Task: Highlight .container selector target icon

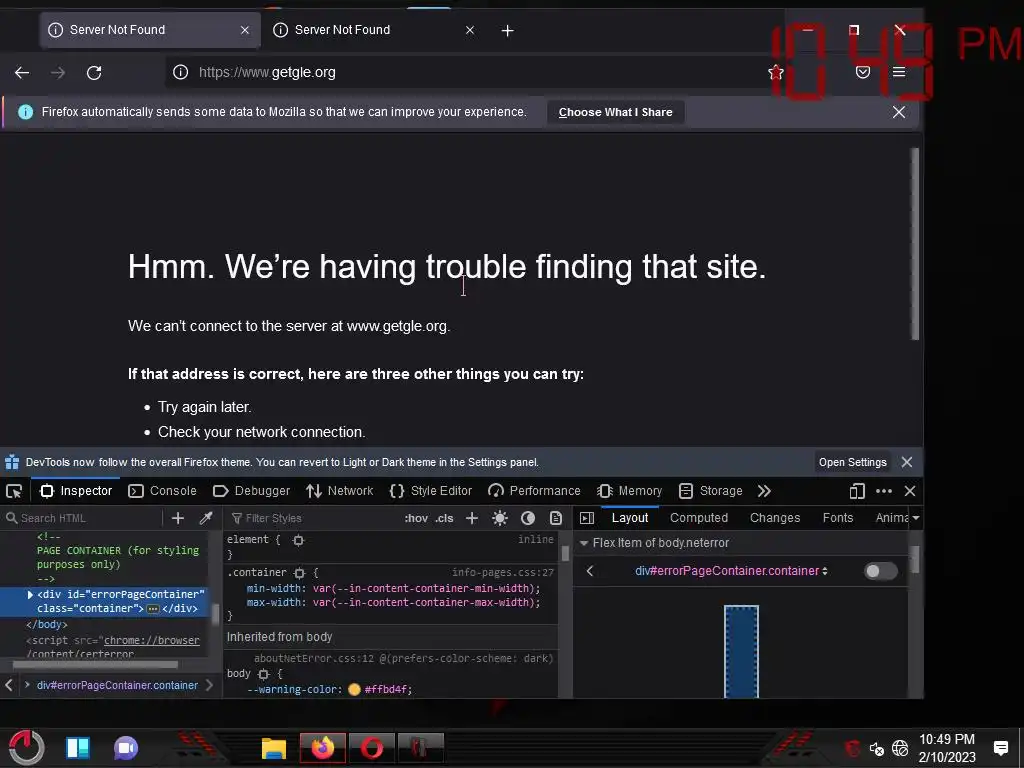Action: (299, 573)
